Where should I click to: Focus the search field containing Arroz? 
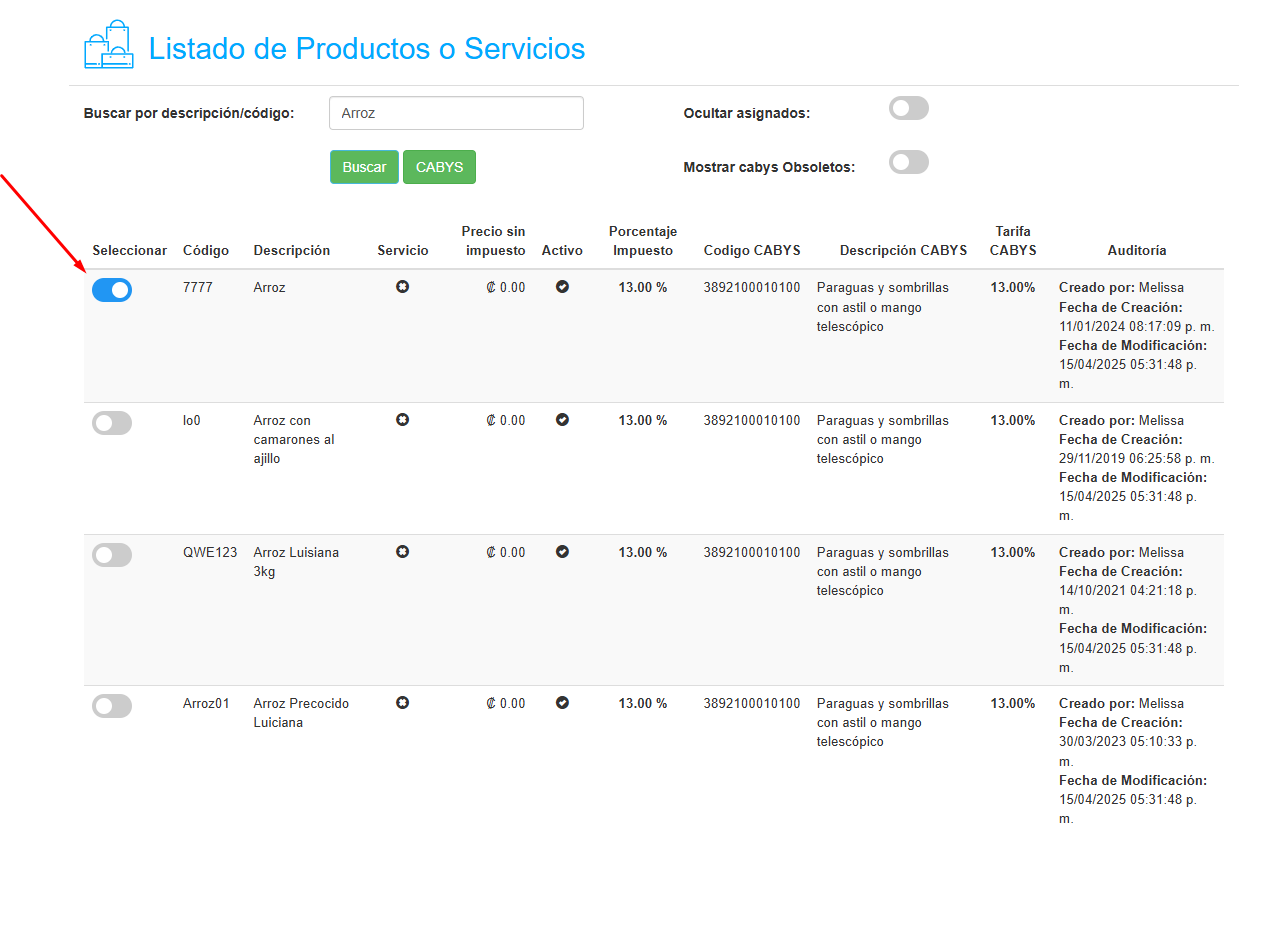coord(456,113)
